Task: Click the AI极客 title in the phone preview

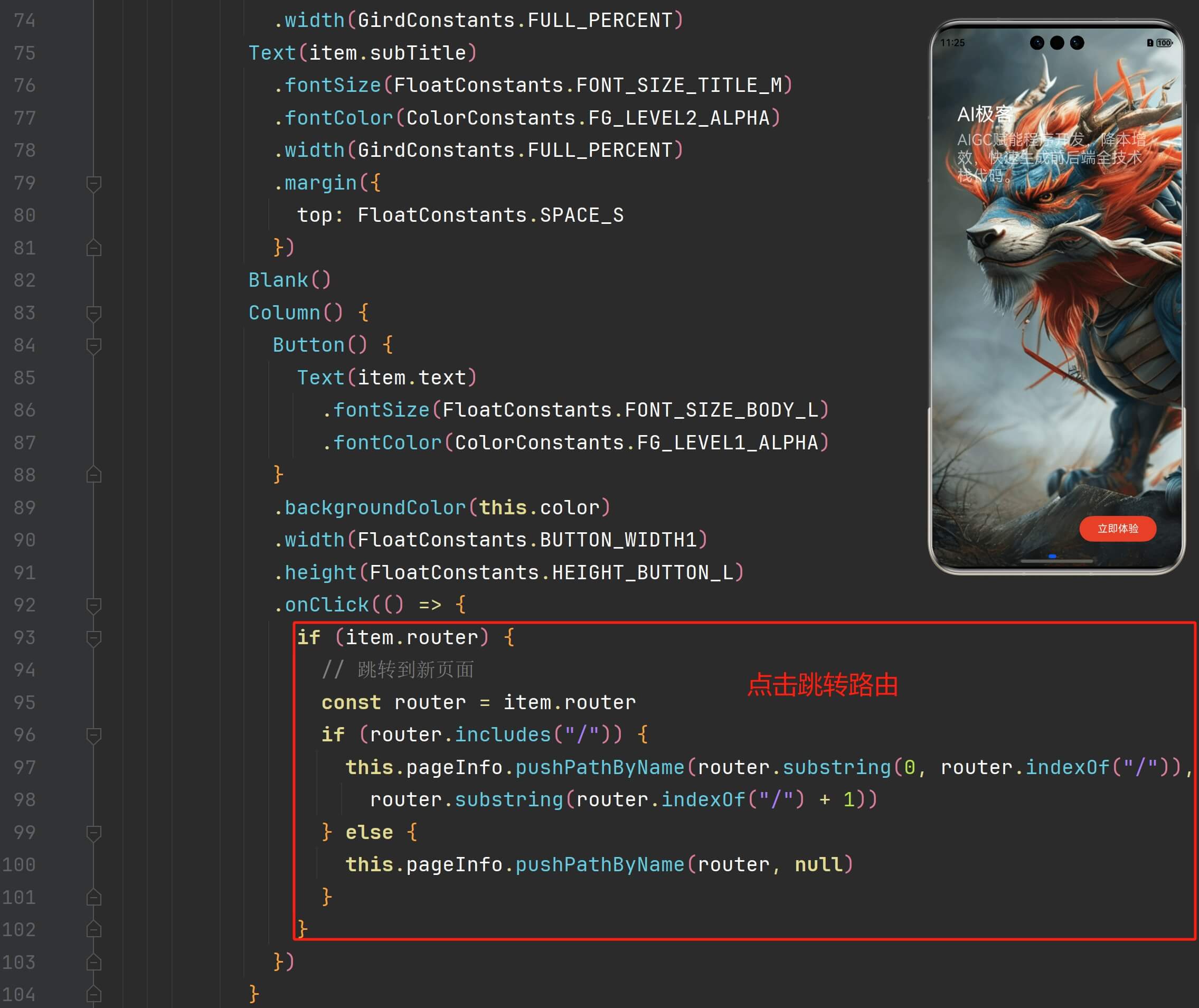Action: click(984, 114)
